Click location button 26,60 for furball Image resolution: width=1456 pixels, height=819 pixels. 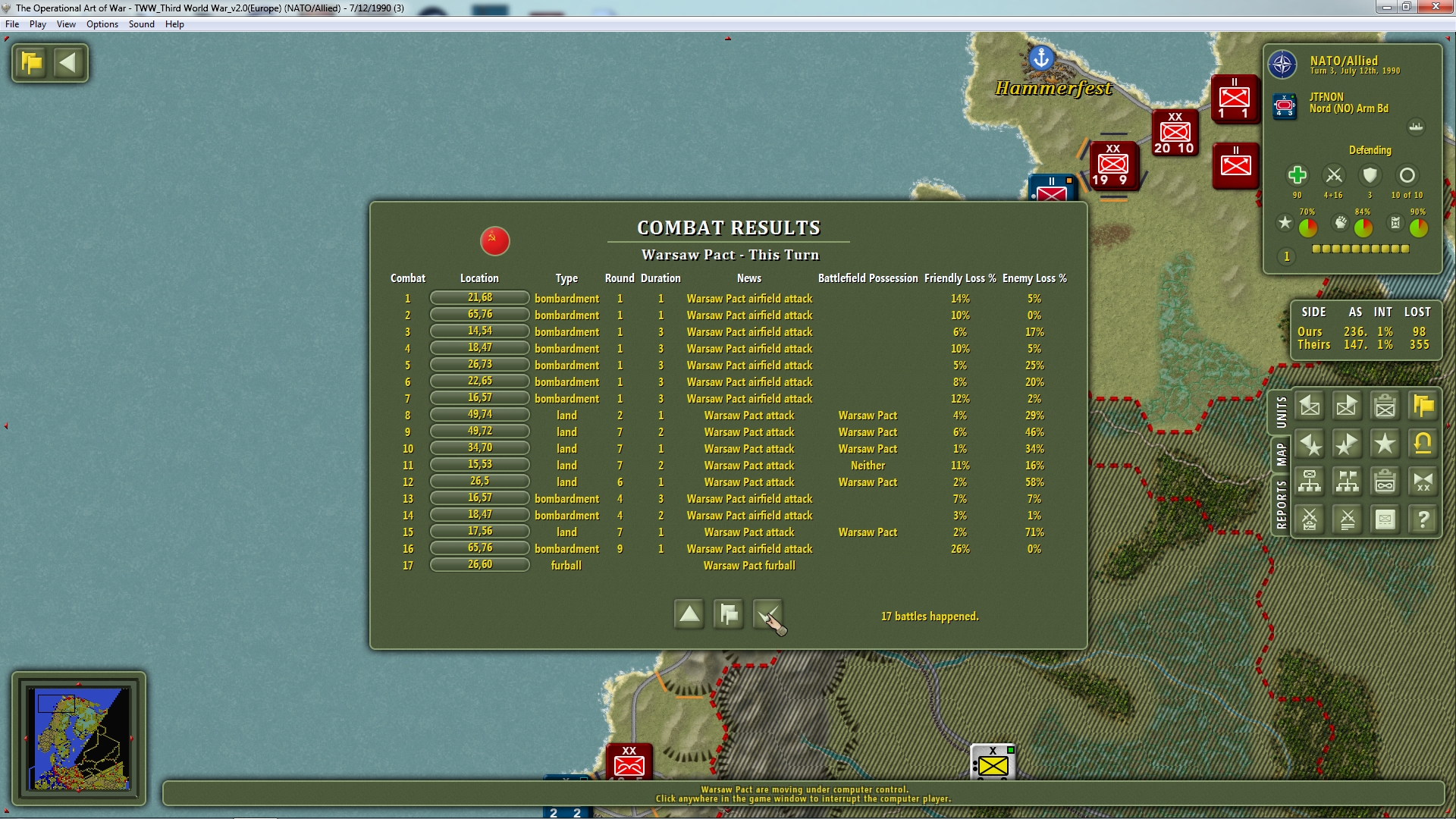[x=479, y=565]
